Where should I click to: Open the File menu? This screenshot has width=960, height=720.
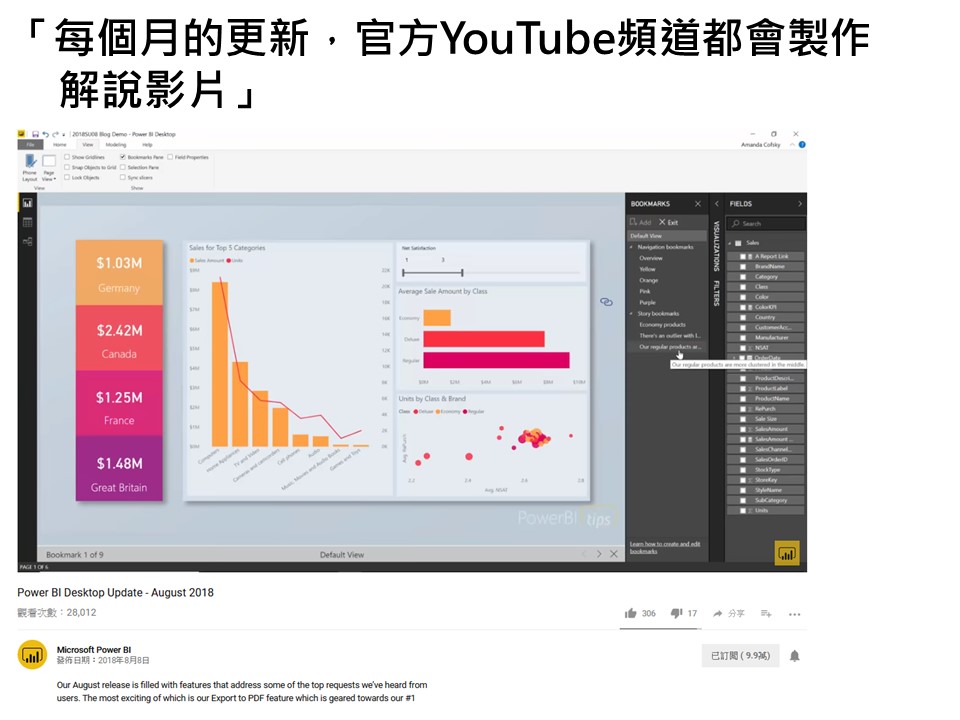click(30, 144)
